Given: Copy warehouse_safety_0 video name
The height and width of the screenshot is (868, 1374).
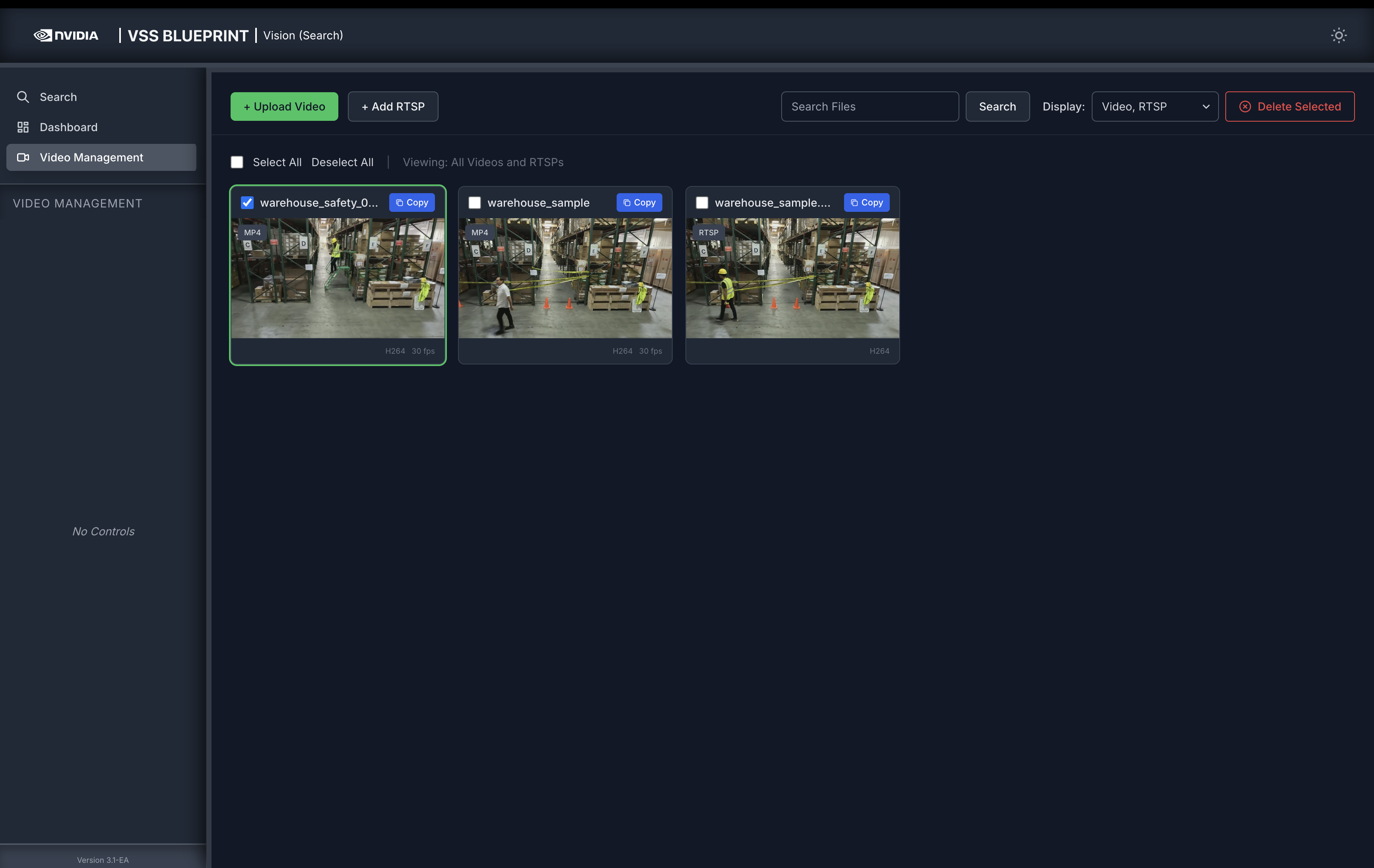Looking at the screenshot, I should [411, 202].
